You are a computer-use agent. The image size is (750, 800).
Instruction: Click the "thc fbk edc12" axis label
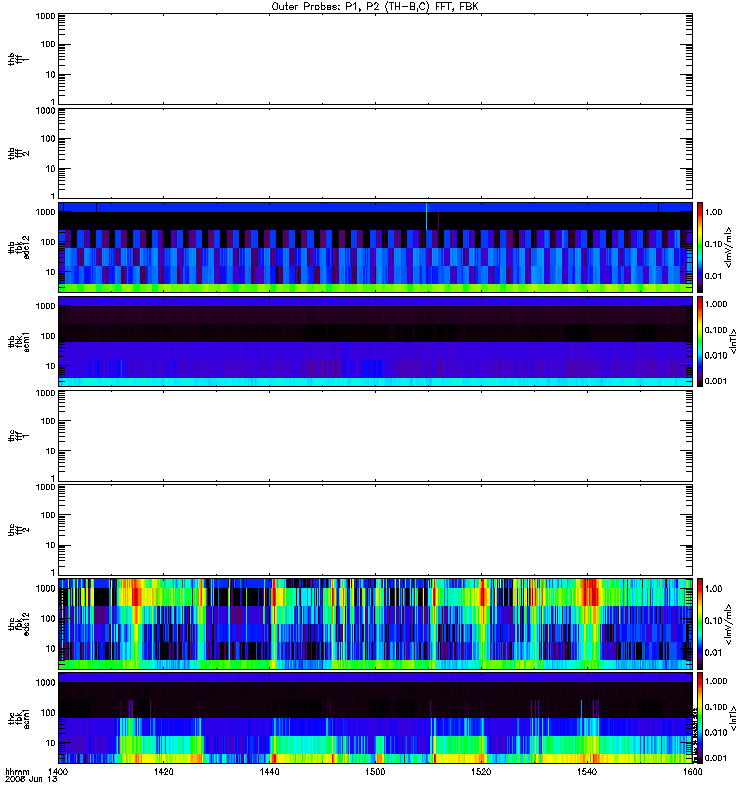[18, 624]
